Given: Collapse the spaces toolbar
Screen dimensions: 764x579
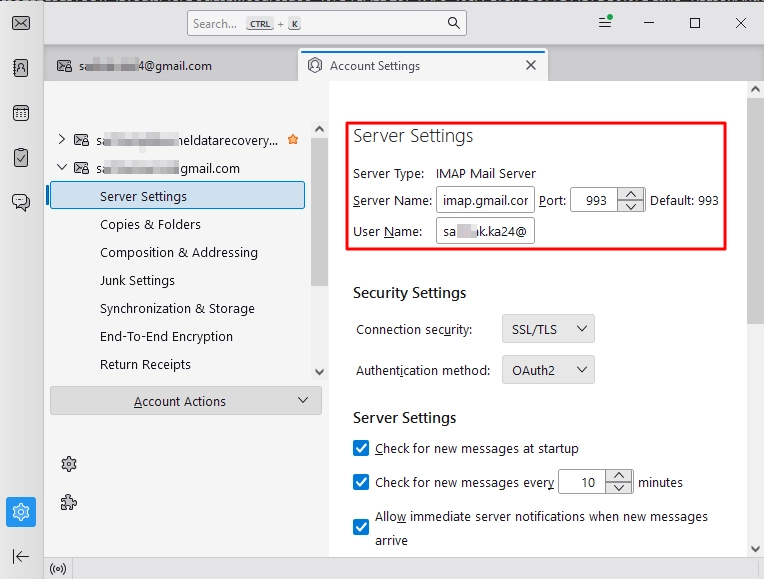Looking at the screenshot, I should 20,556.
